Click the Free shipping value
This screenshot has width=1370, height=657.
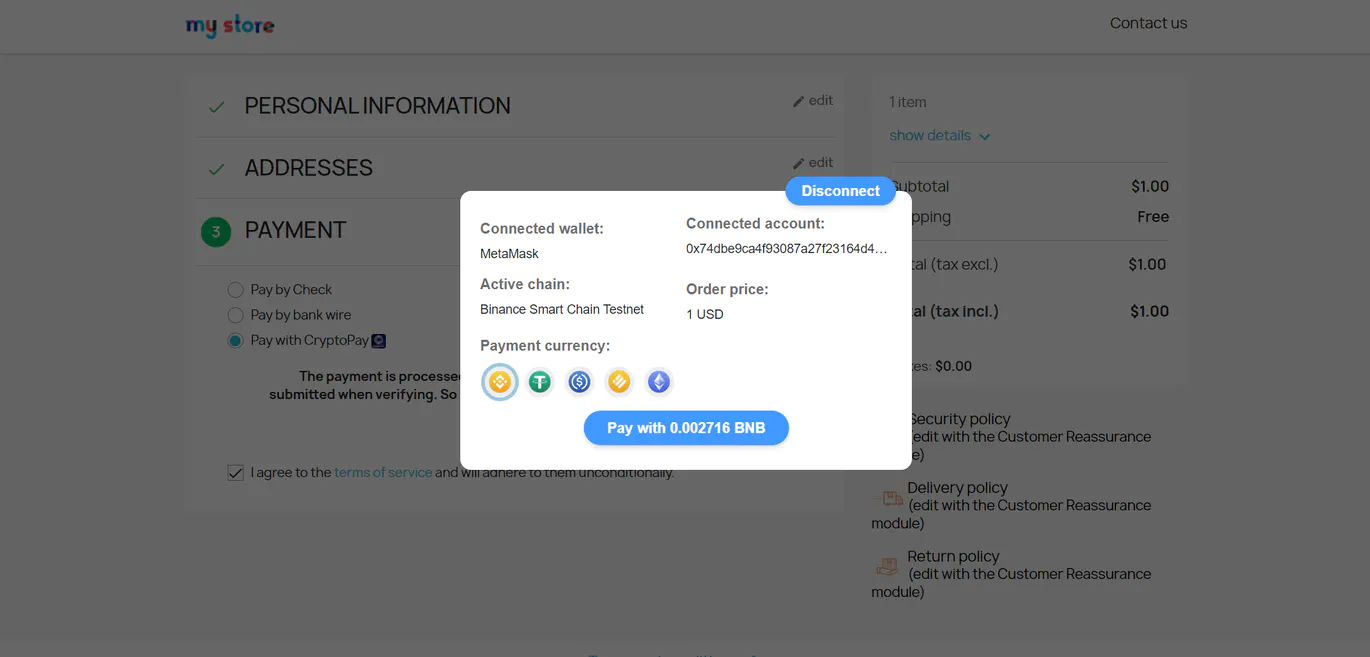1153,217
